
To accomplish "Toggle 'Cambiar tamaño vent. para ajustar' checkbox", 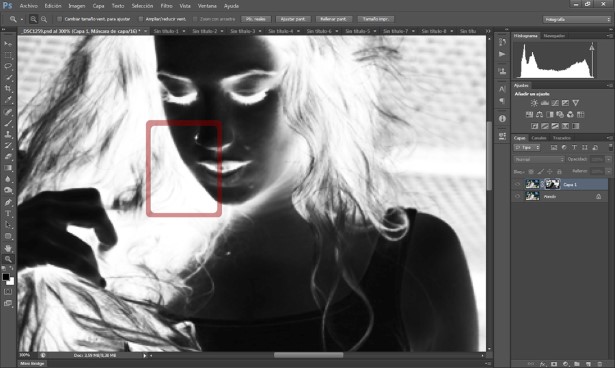I will [x=60, y=19].
